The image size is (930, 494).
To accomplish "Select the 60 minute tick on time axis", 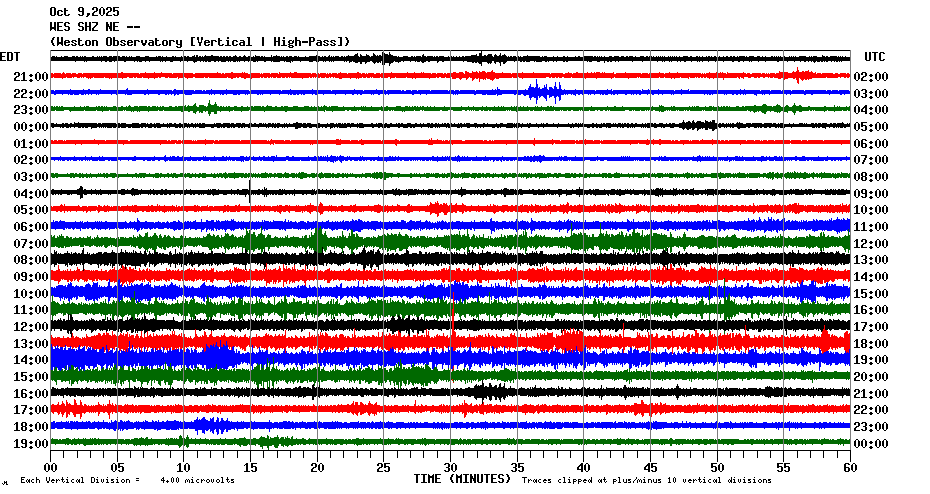I will (850, 467).
